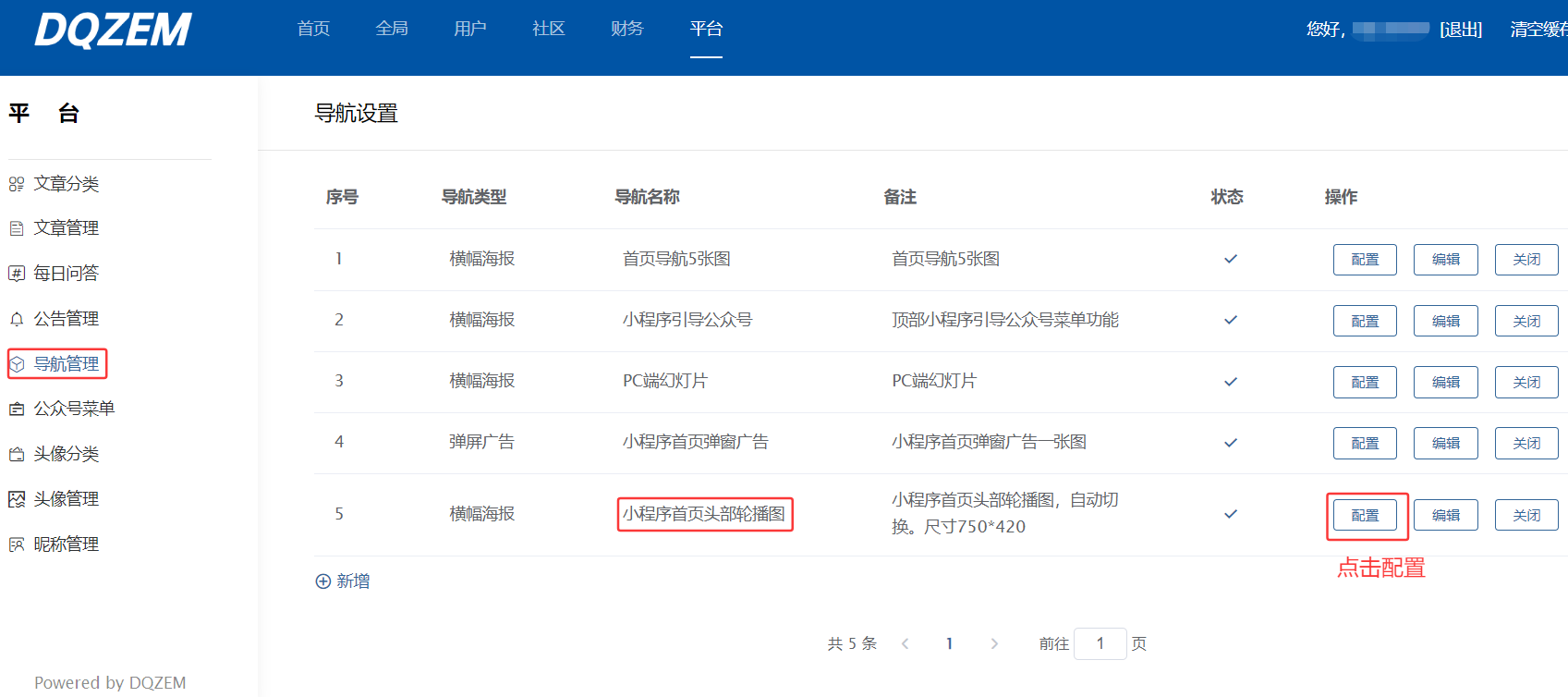Toggle status checkmark for 小程序首页头部轮播图 row
The height and width of the screenshot is (697, 1568).
1230,514
